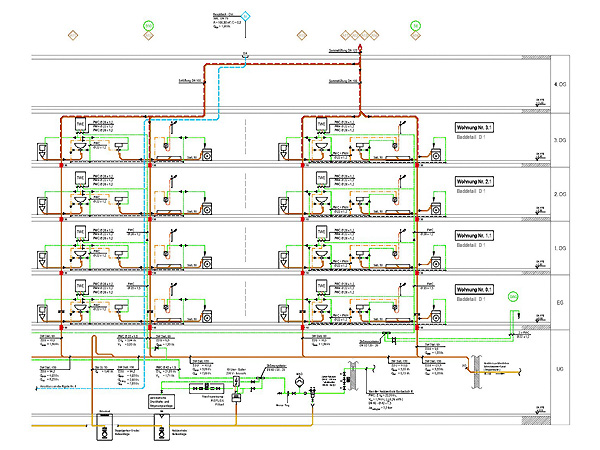Click the orange diamond beneath the left green circle

pyautogui.click(x=148, y=36)
